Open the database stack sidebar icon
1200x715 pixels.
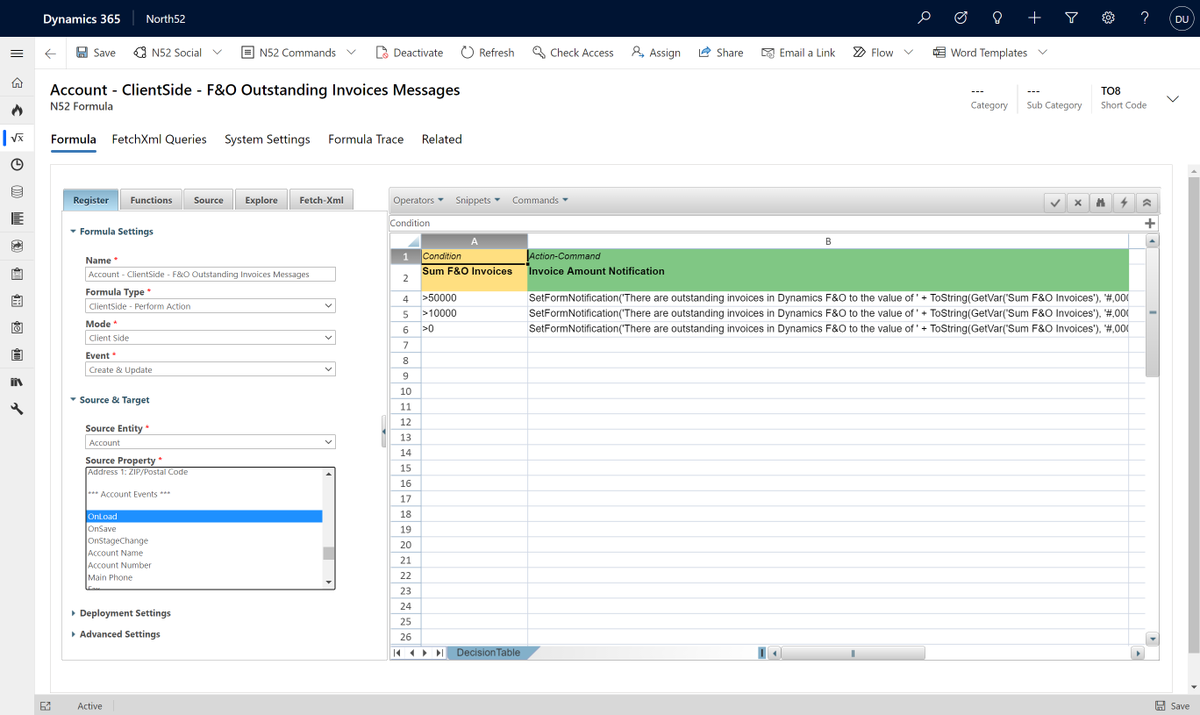pos(17,192)
